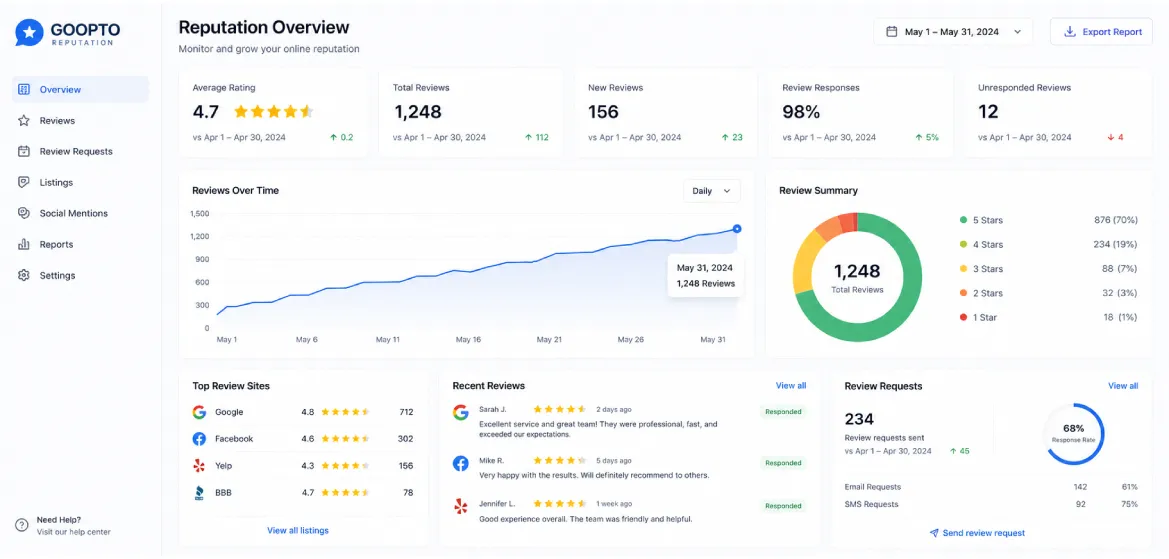This screenshot has width=1169, height=559.
Task: Click SMS Requests row label
Action: pos(872,505)
